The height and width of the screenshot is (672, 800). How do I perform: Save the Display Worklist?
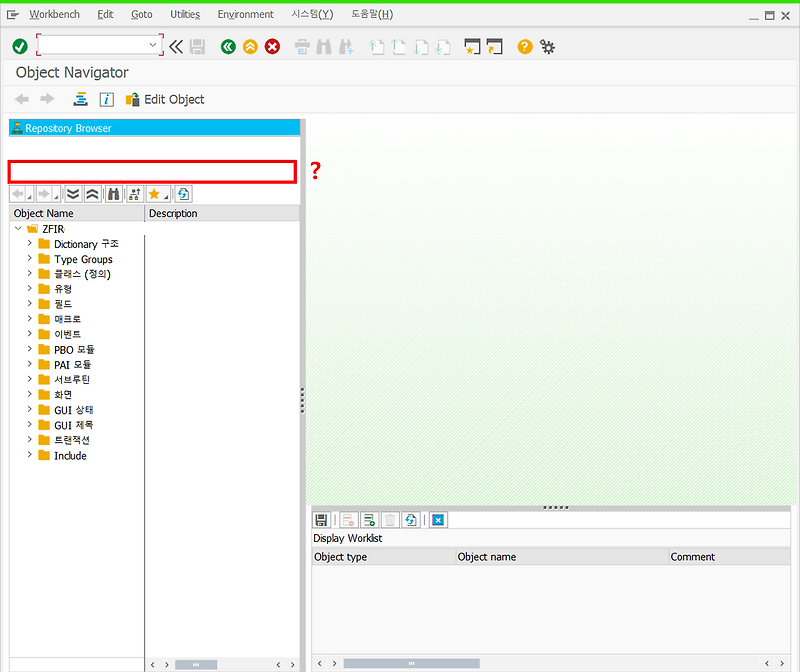[321, 519]
